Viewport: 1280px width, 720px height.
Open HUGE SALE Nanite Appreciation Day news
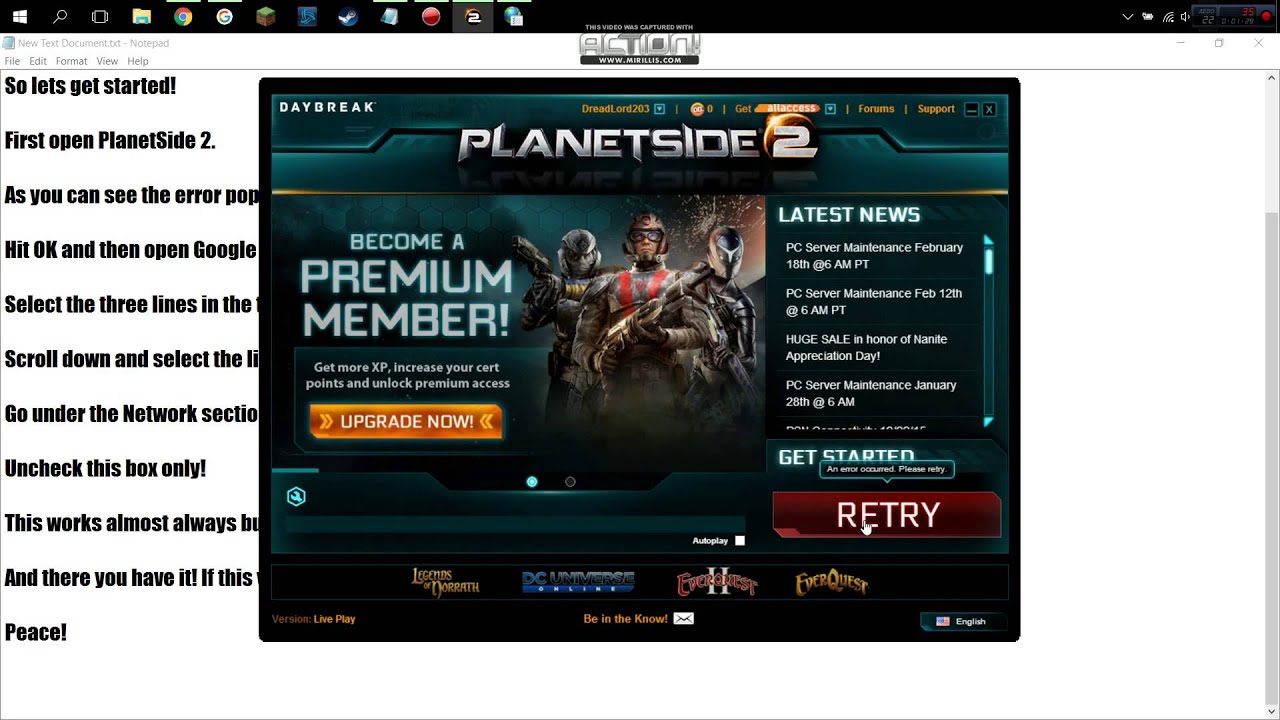pyautogui.click(x=866, y=348)
